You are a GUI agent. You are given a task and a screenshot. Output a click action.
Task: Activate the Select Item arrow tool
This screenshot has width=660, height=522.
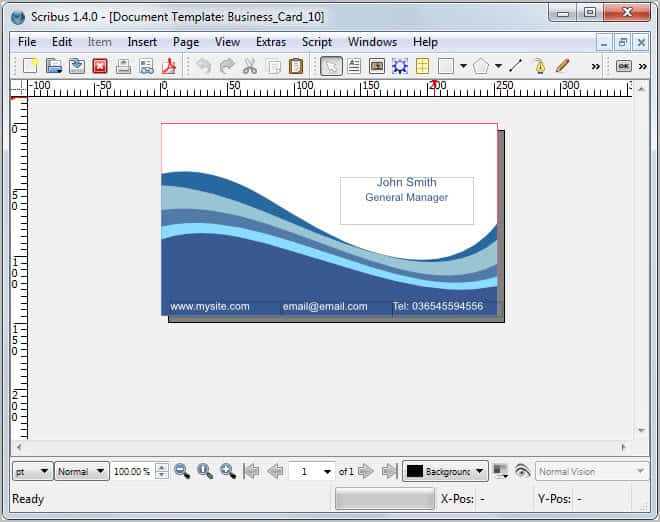(x=331, y=66)
